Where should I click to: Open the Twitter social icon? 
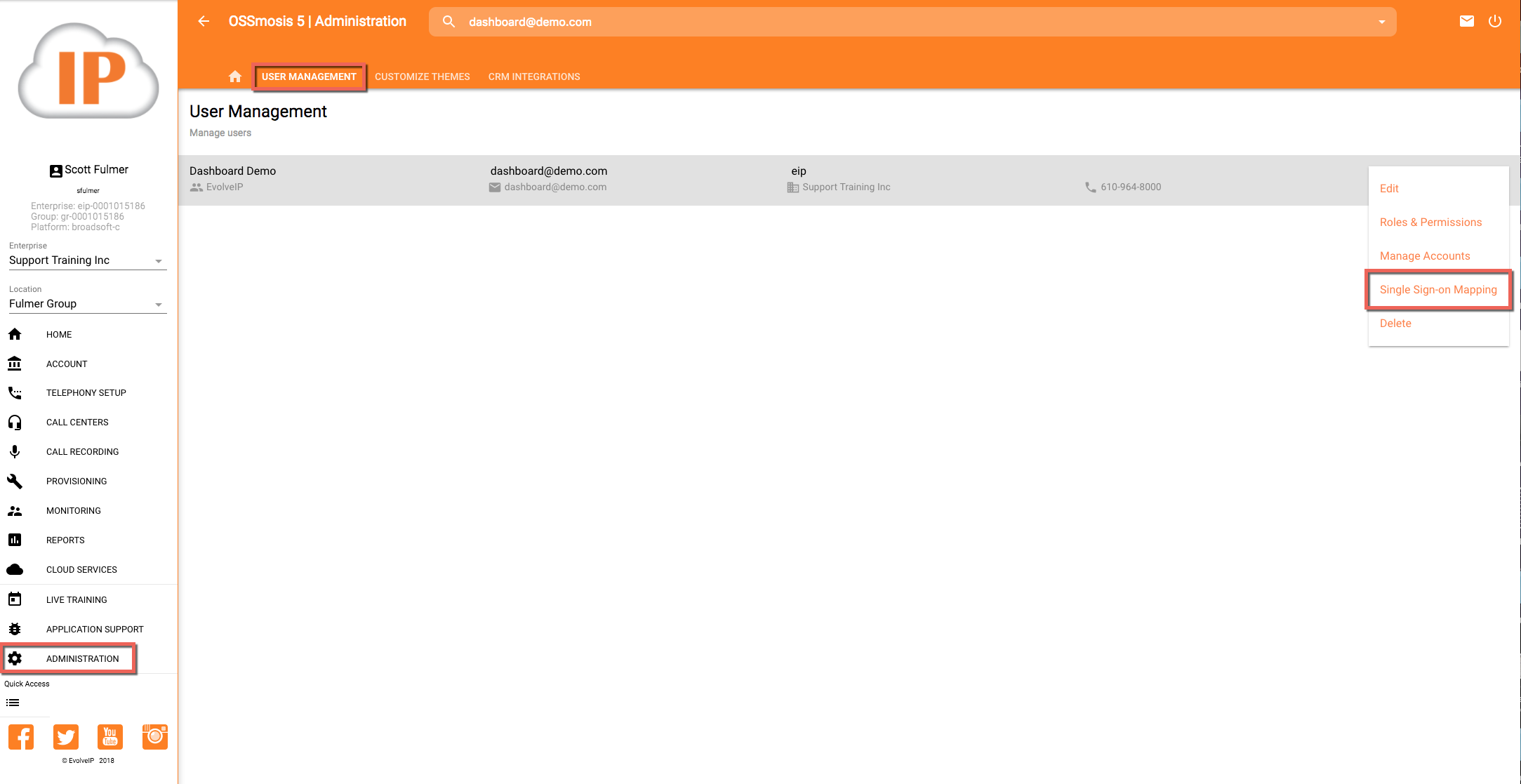(x=66, y=737)
